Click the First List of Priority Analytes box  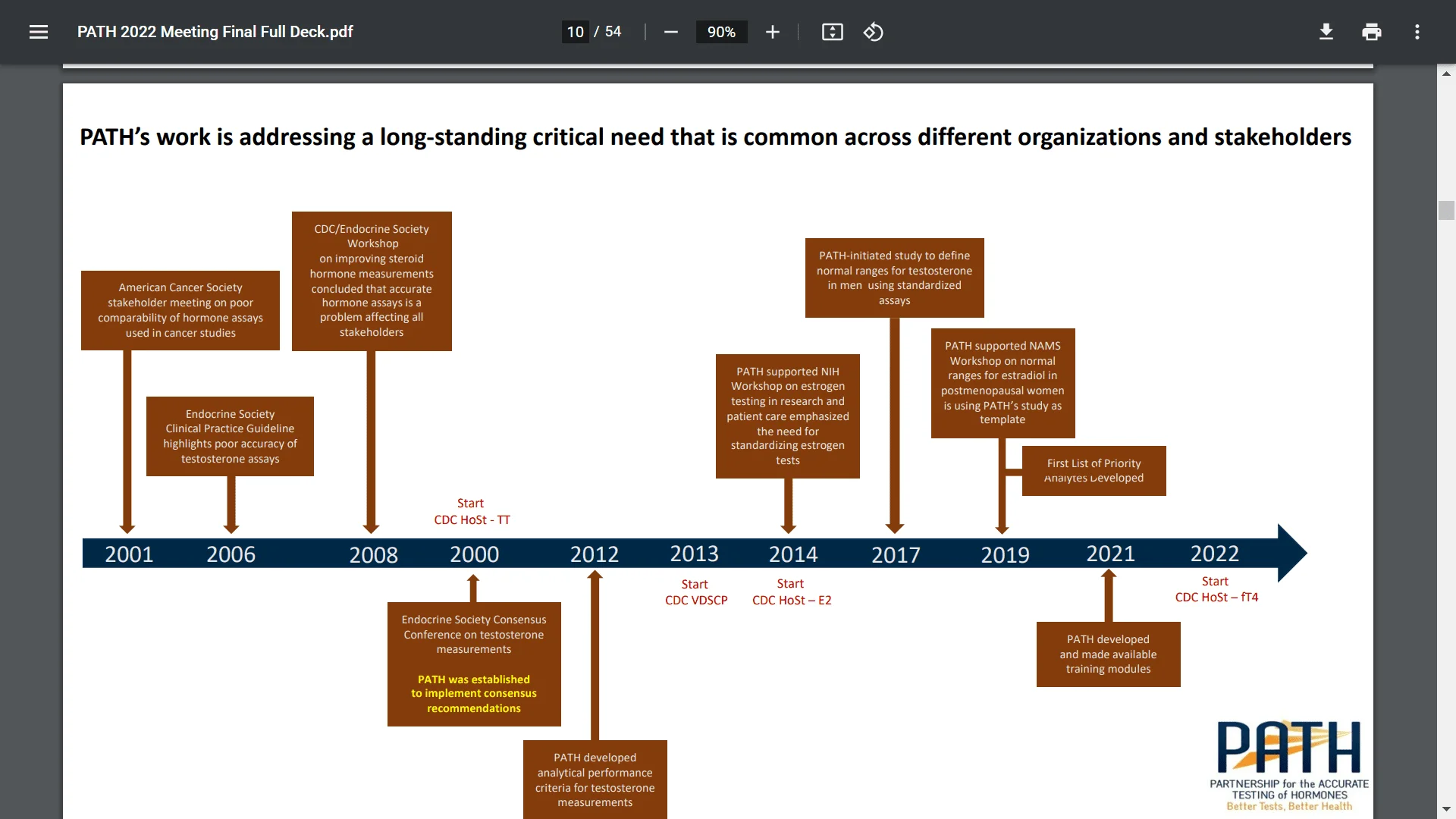[x=1094, y=470]
